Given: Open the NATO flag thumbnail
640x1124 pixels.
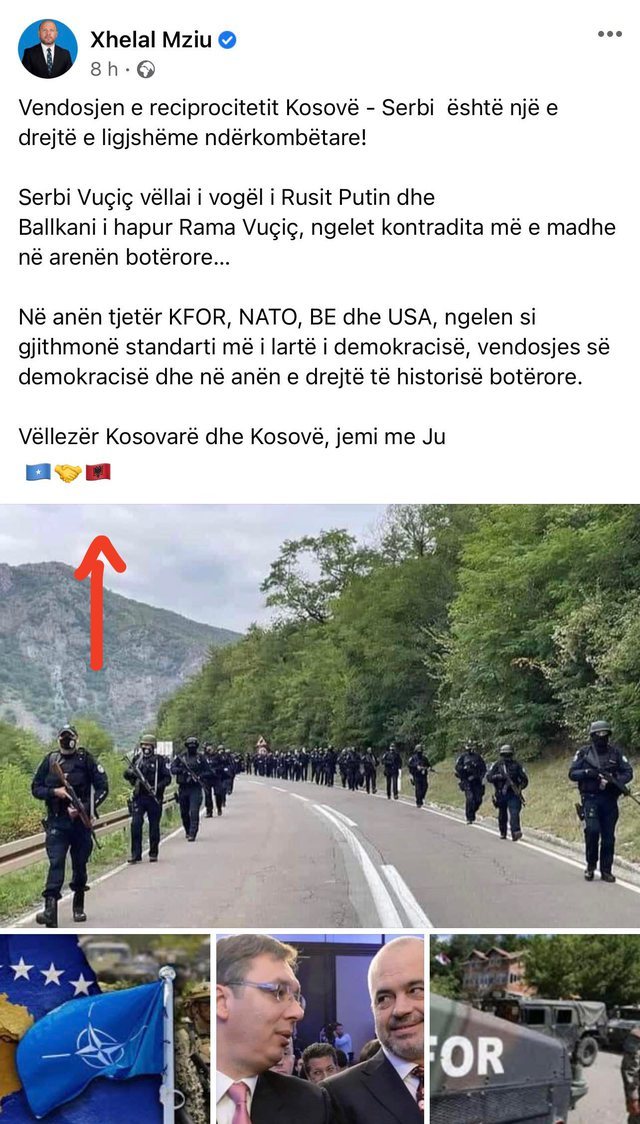Looking at the screenshot, I should coord(105,1029).
